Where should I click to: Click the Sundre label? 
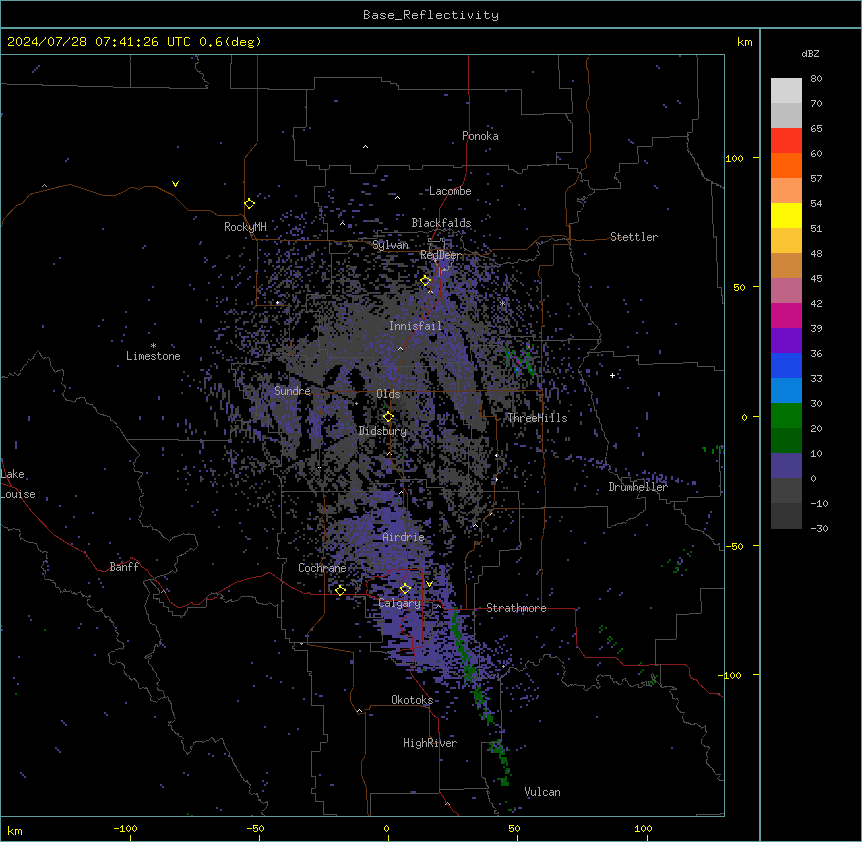[x=292, y=391]
